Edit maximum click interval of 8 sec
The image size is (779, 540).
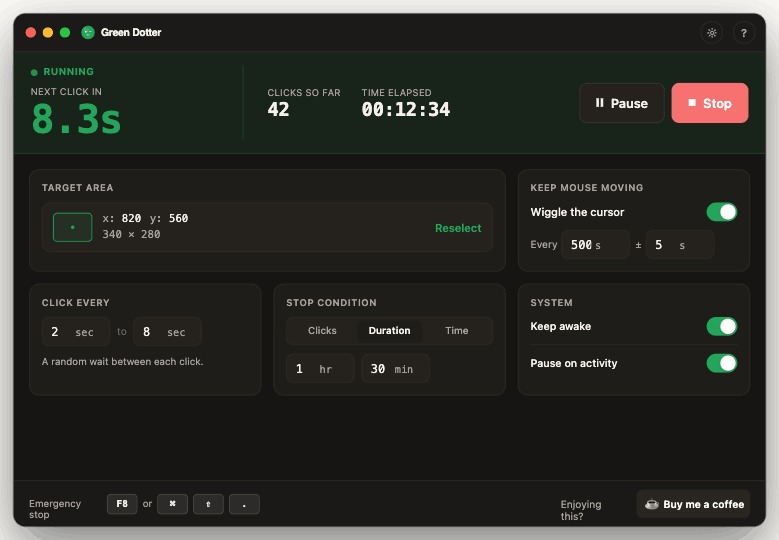[x=167, y=331]
